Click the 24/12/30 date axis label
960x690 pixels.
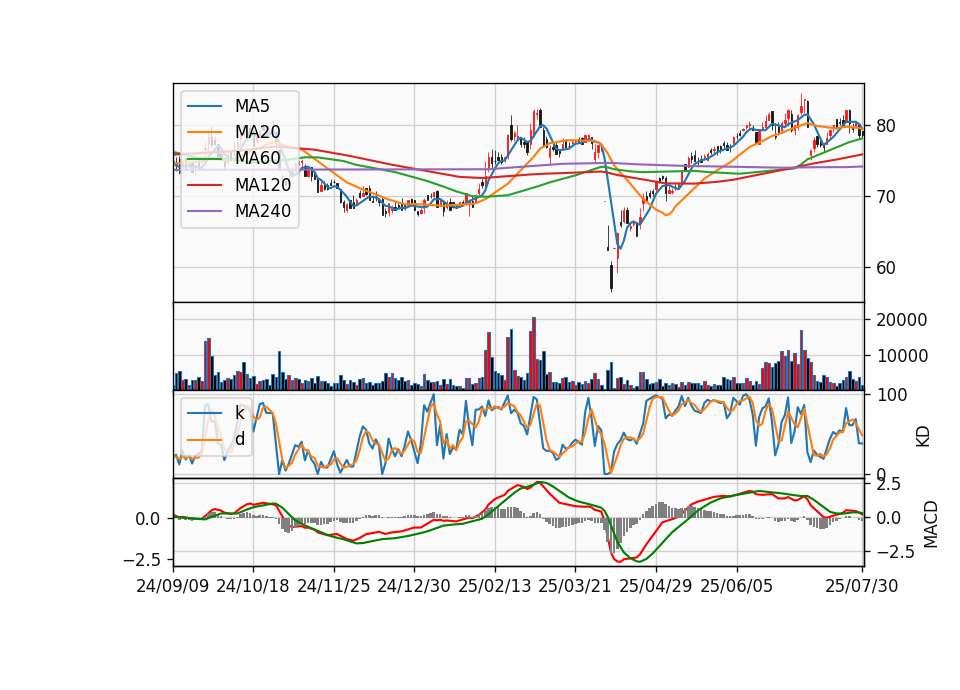click(x=414, y=586)
